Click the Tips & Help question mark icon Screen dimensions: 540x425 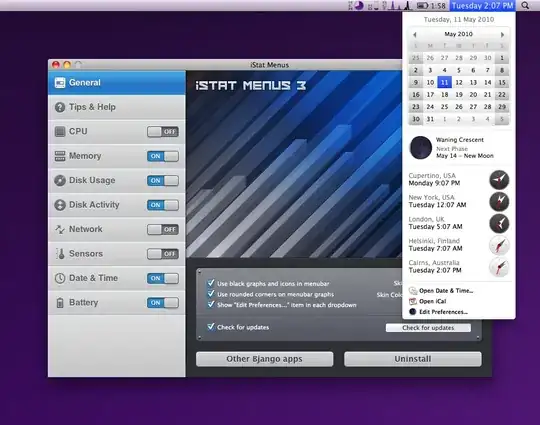pos(60,107)
